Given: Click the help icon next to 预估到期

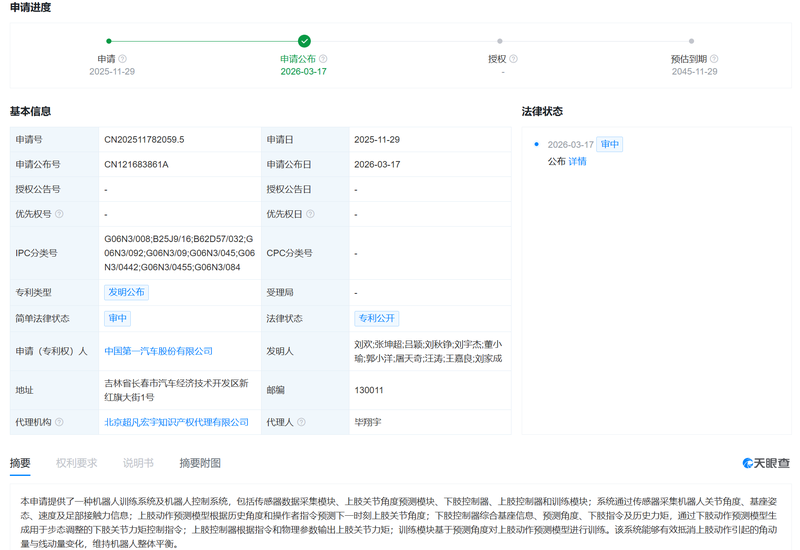Looking at the screenshot, I should point(714,59).
